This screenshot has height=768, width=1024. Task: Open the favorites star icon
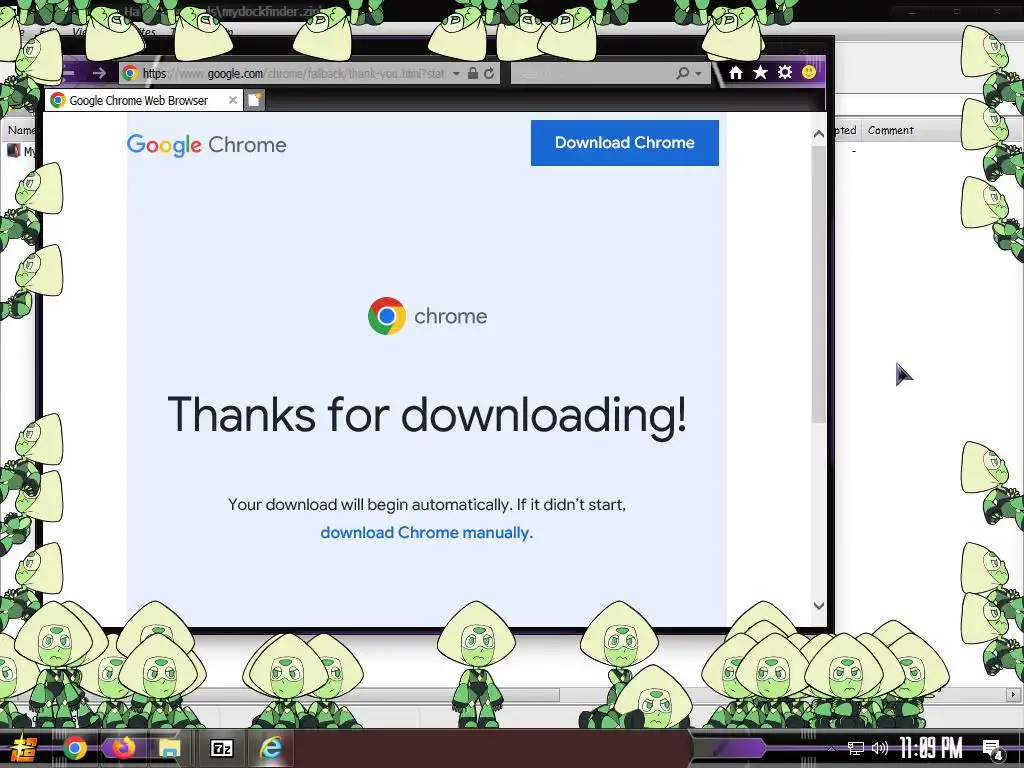[x=760, y=72]
